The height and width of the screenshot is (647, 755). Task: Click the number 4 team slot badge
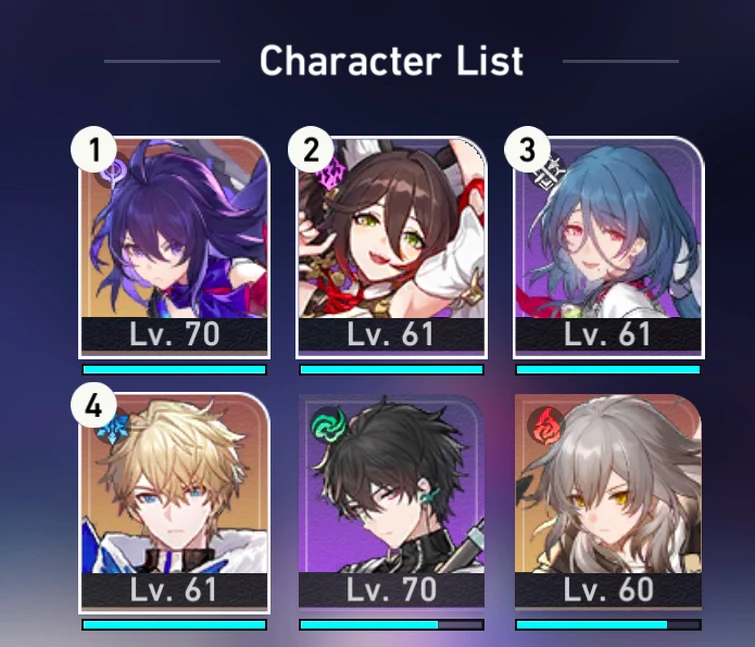[93, 406]
